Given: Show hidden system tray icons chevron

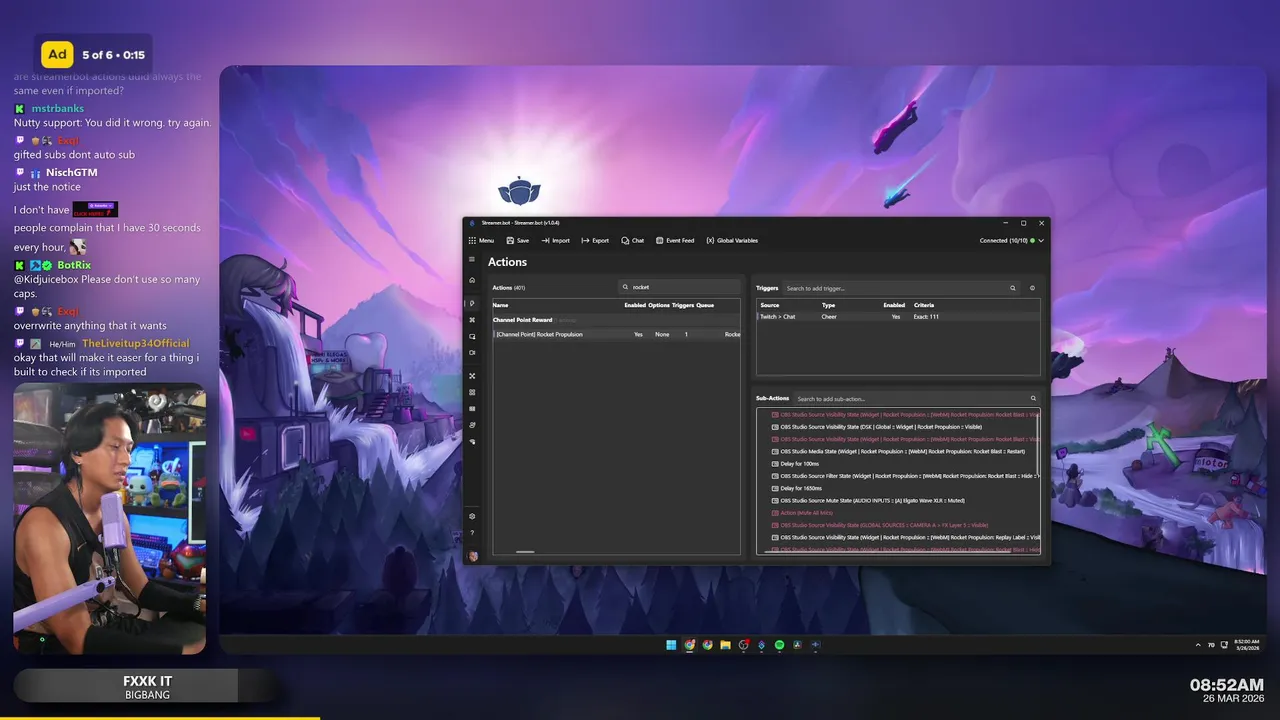Looking at the screenshot, I should pos(1198,645).
